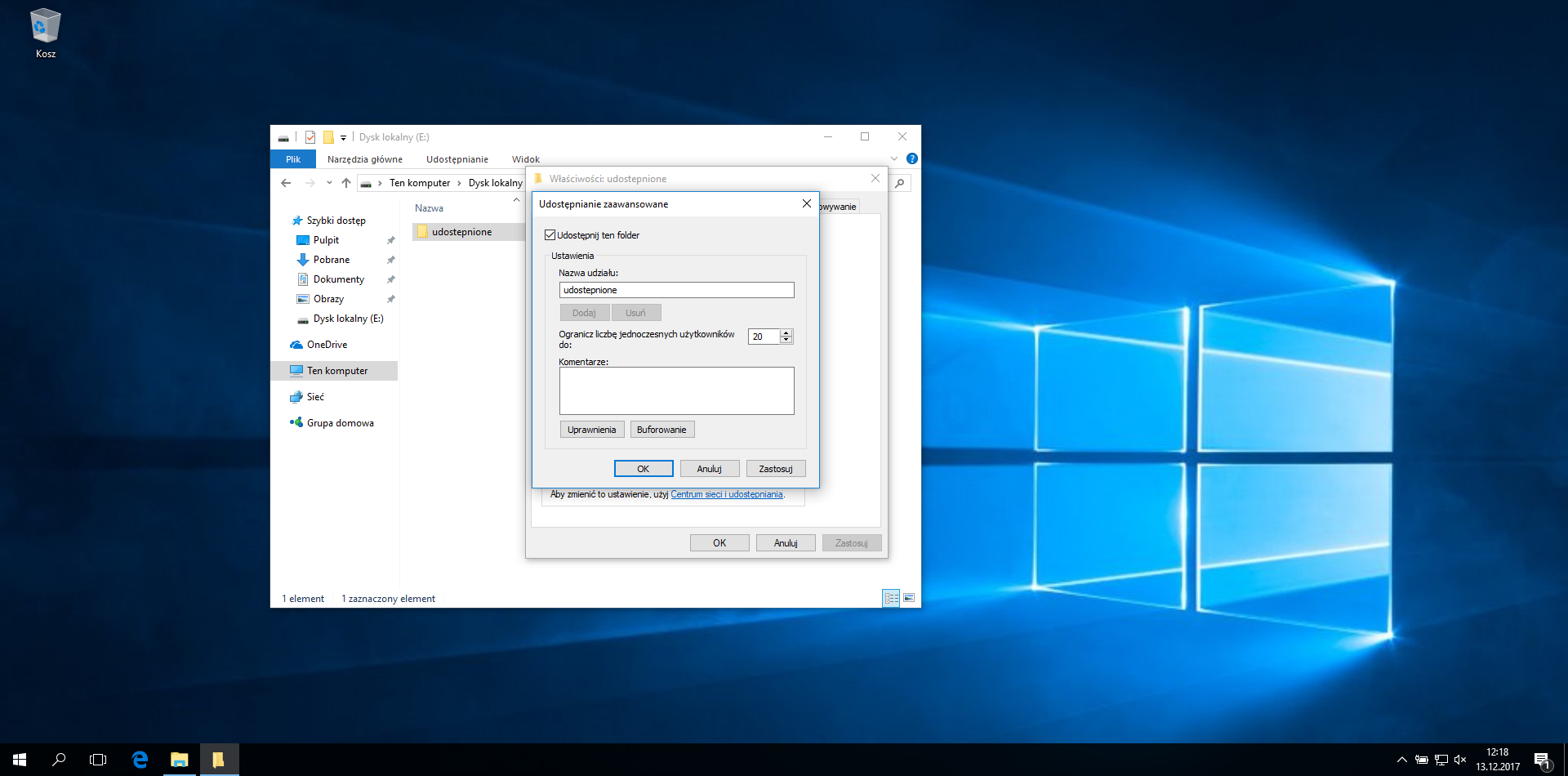Expand the ribbon with the chevron arrow
Viewport: 1568px width, 776px height.
tap(893, 158)
